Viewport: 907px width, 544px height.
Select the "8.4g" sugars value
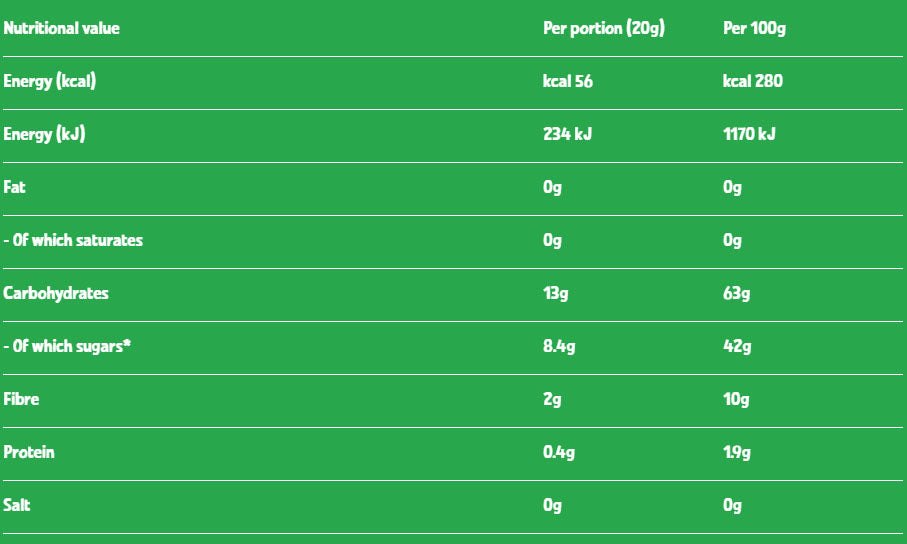[x=560, y=346]
